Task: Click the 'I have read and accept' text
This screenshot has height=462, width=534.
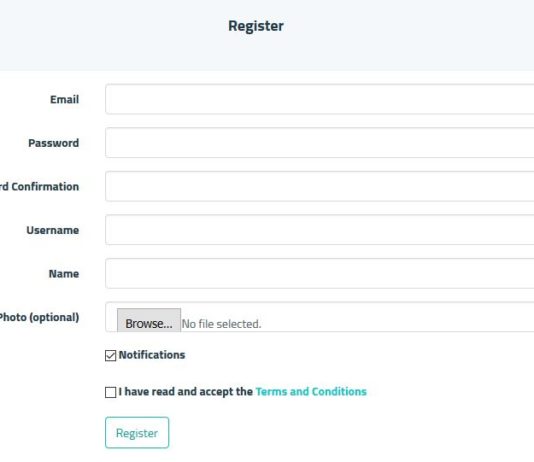Action: click(x=186, y=392)
